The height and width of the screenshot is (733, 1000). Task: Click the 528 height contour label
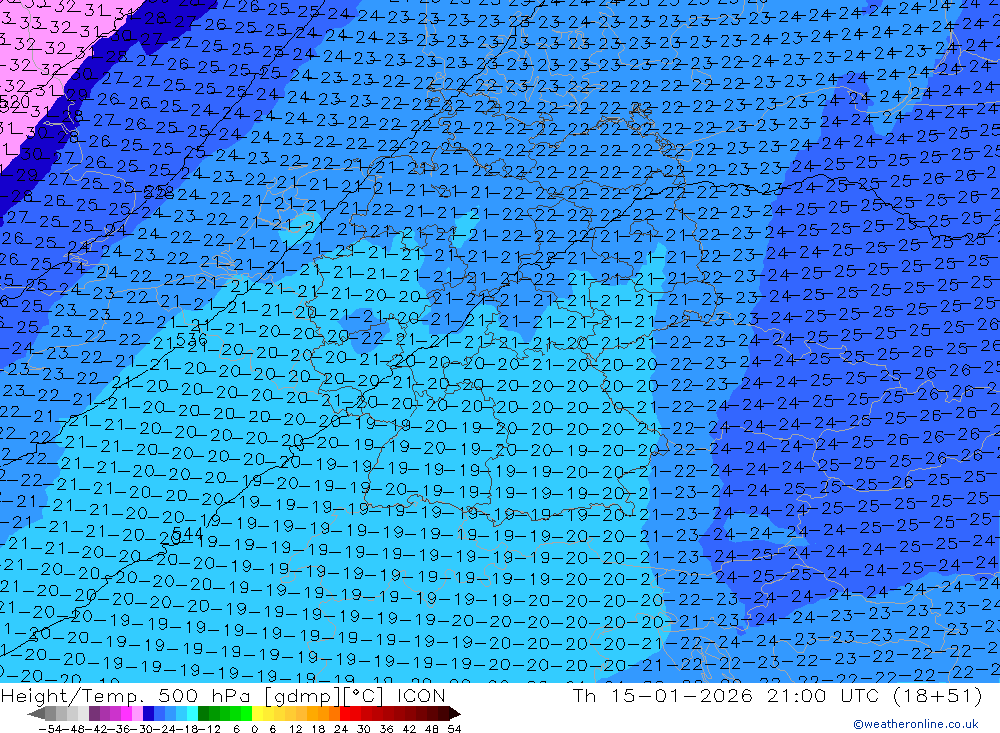[x=159, y=191]
